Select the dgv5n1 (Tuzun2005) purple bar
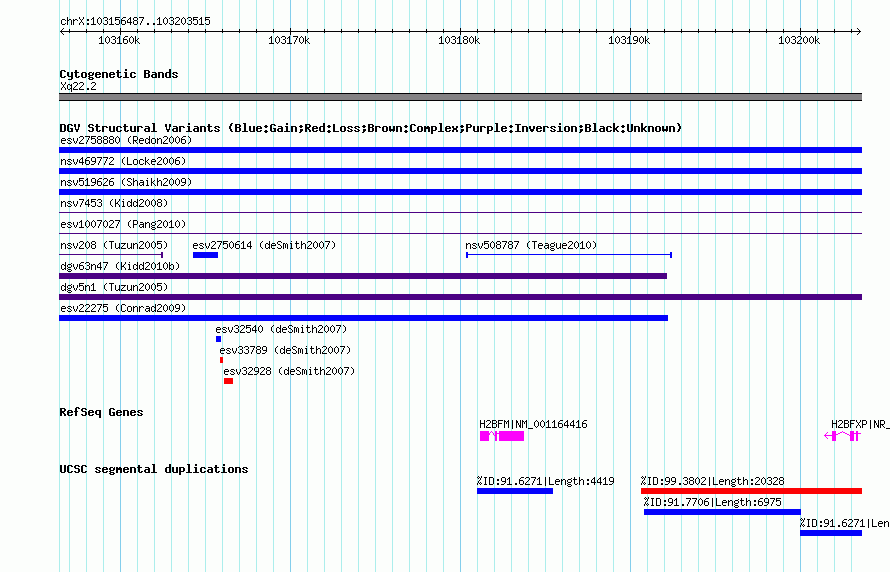This screenshot has width=890, height=572. (x=460, y=297)
